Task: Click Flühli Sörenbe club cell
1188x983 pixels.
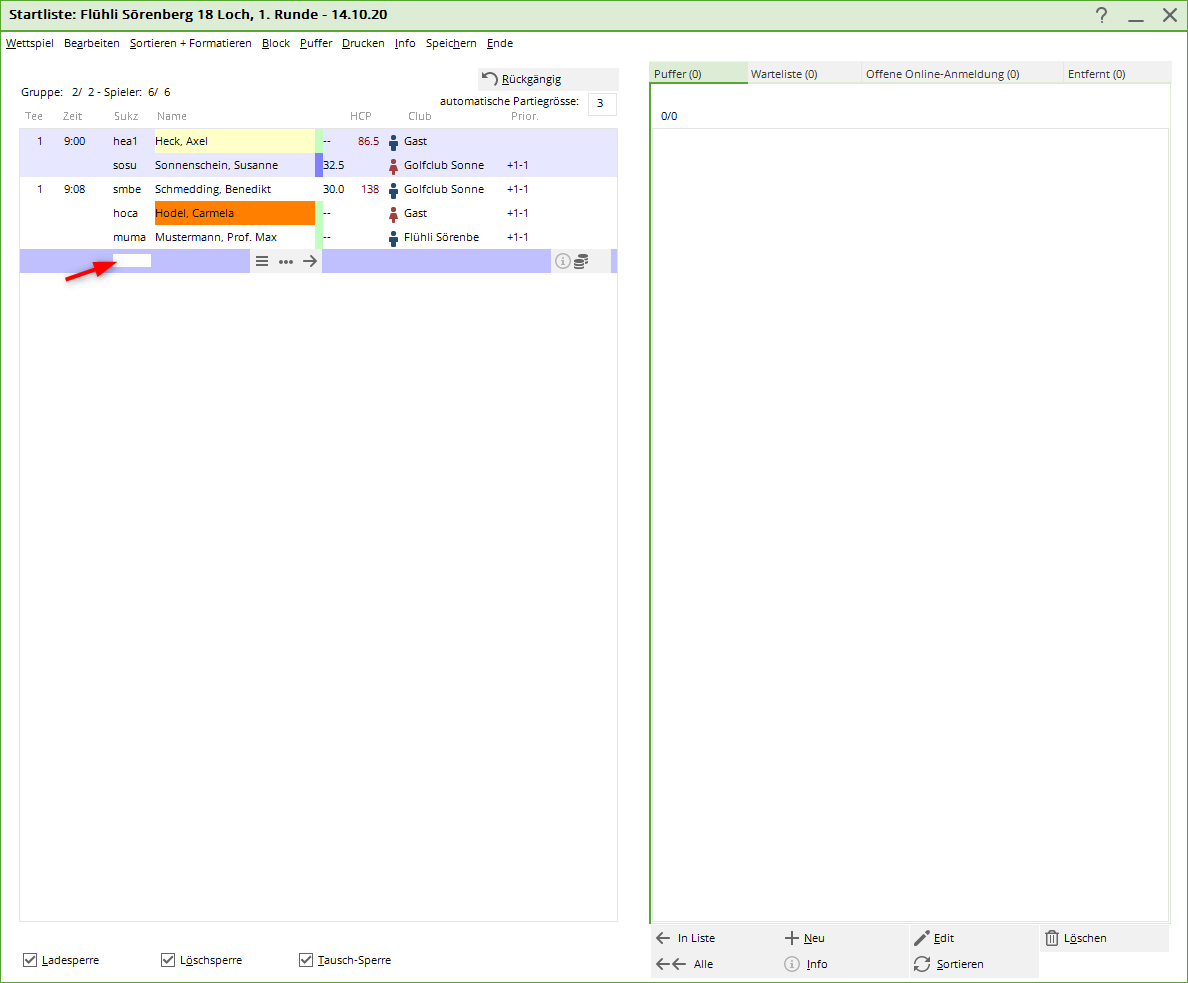Action: 442,237
